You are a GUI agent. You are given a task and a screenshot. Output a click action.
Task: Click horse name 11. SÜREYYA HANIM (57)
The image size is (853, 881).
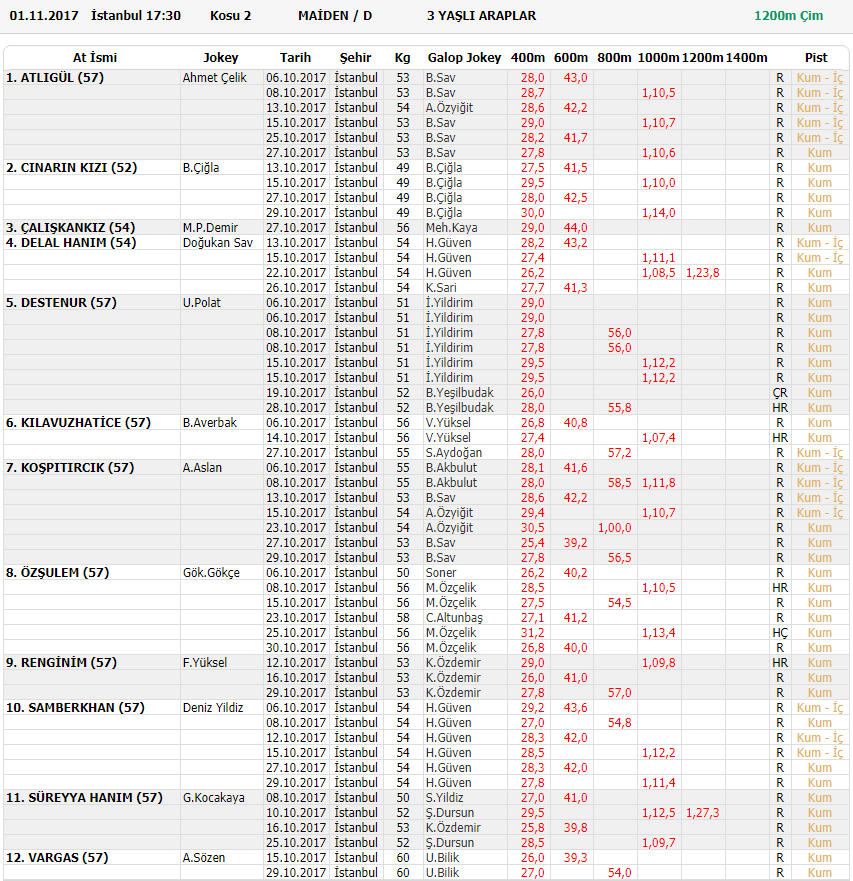point(84,797)
